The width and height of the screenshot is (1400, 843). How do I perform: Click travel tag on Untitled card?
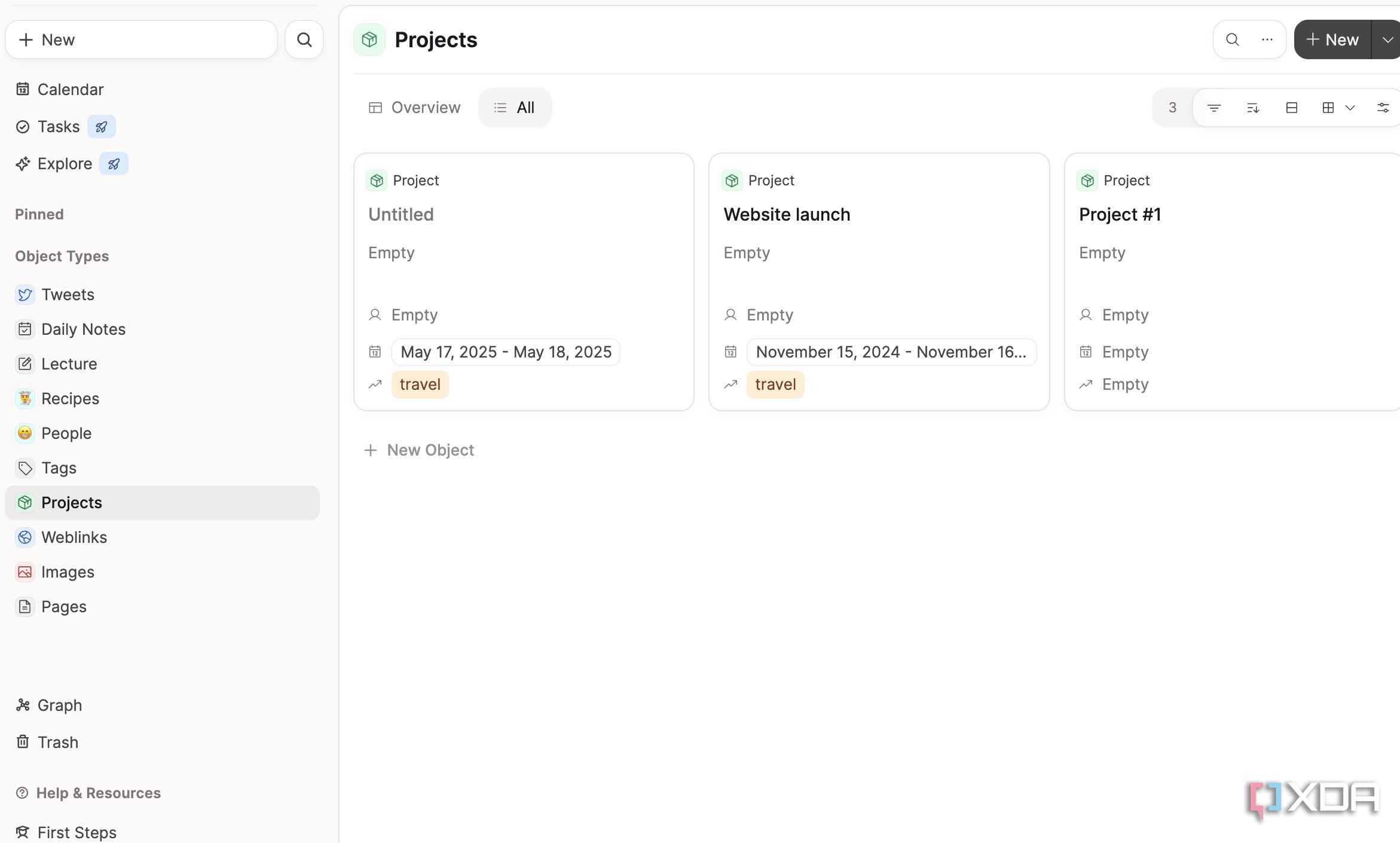click(420, 384)
